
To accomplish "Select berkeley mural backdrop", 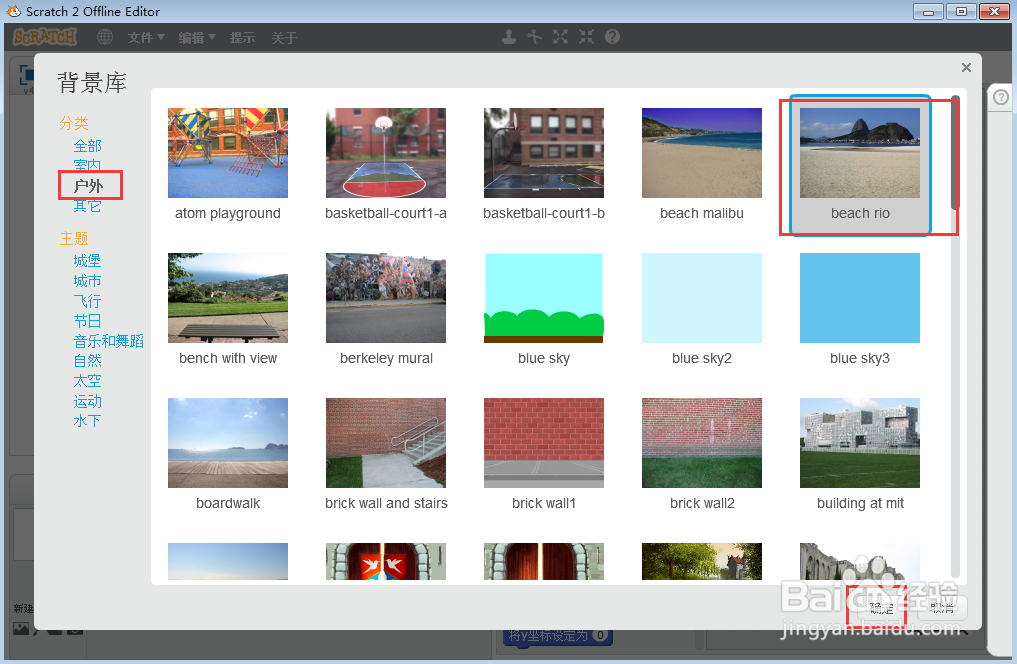I will [386, 310].
